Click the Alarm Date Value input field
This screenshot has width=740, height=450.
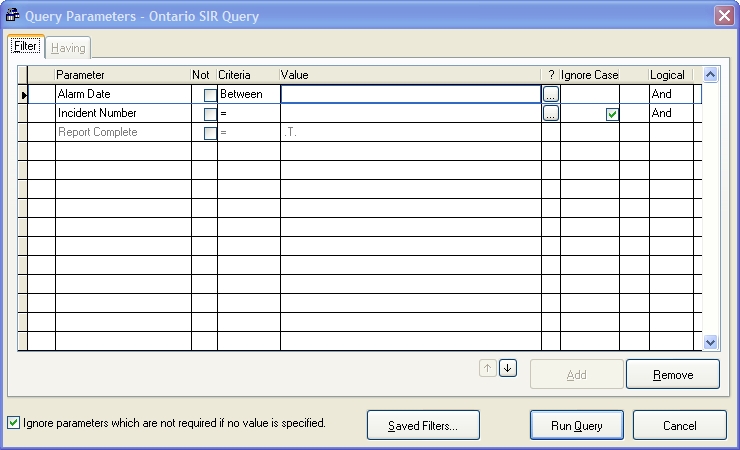(x=410, y=94)
